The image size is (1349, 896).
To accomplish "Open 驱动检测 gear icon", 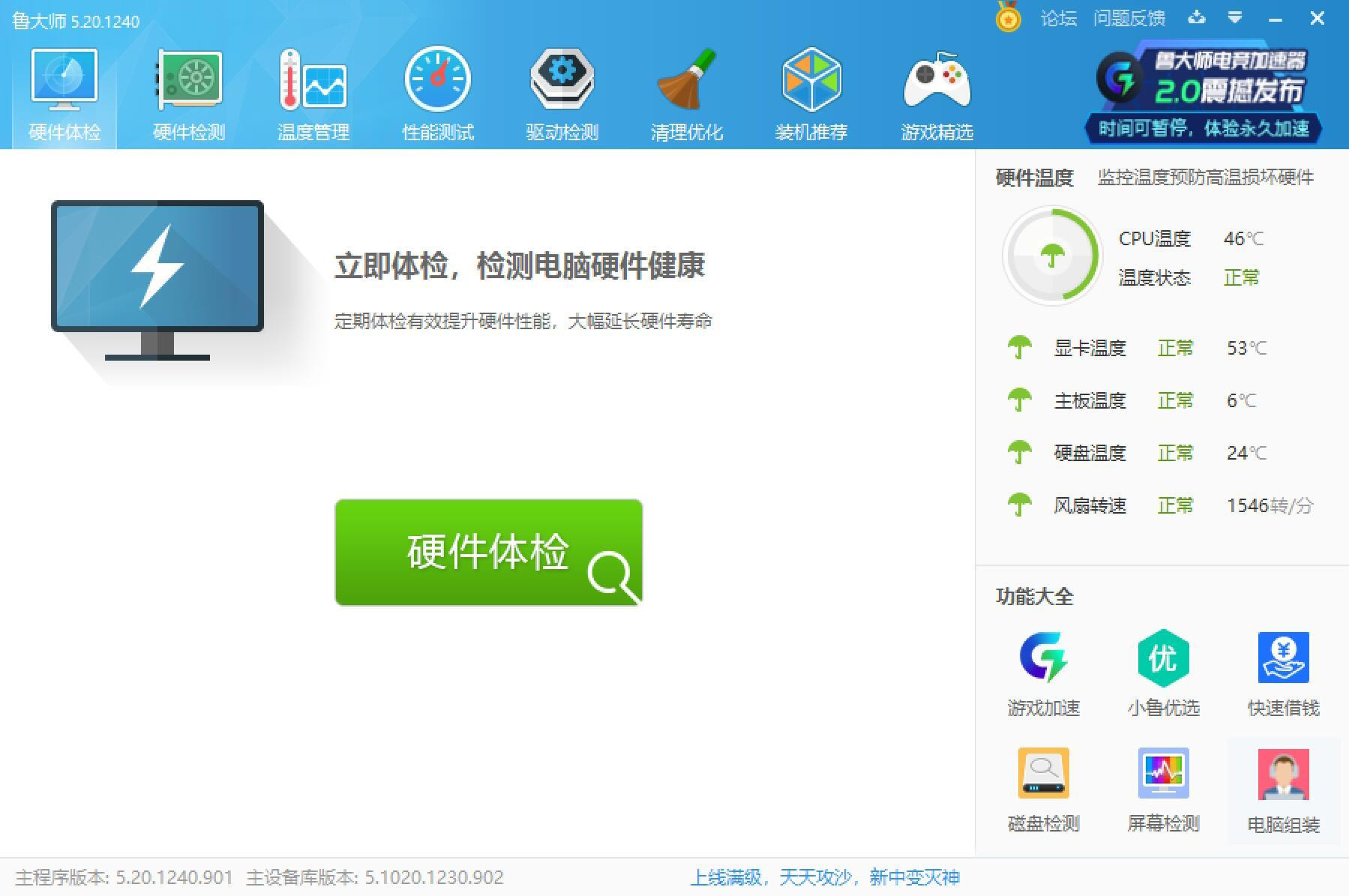I will click(562, 78).
